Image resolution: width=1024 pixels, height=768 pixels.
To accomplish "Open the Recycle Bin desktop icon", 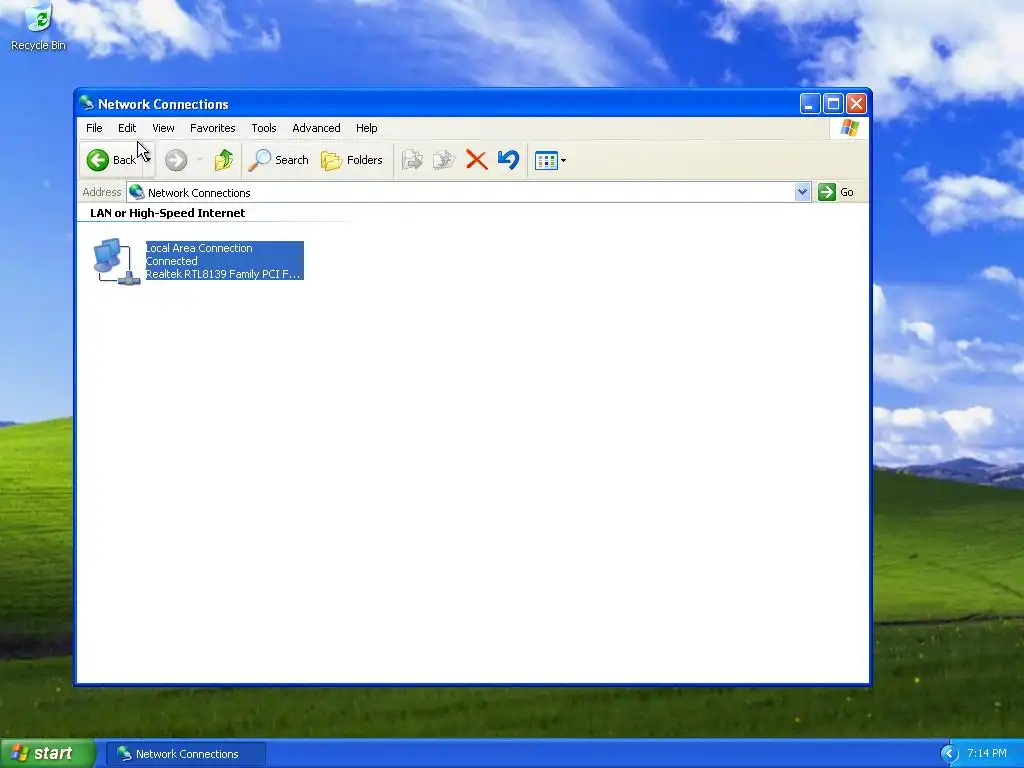I will [39, 27].
